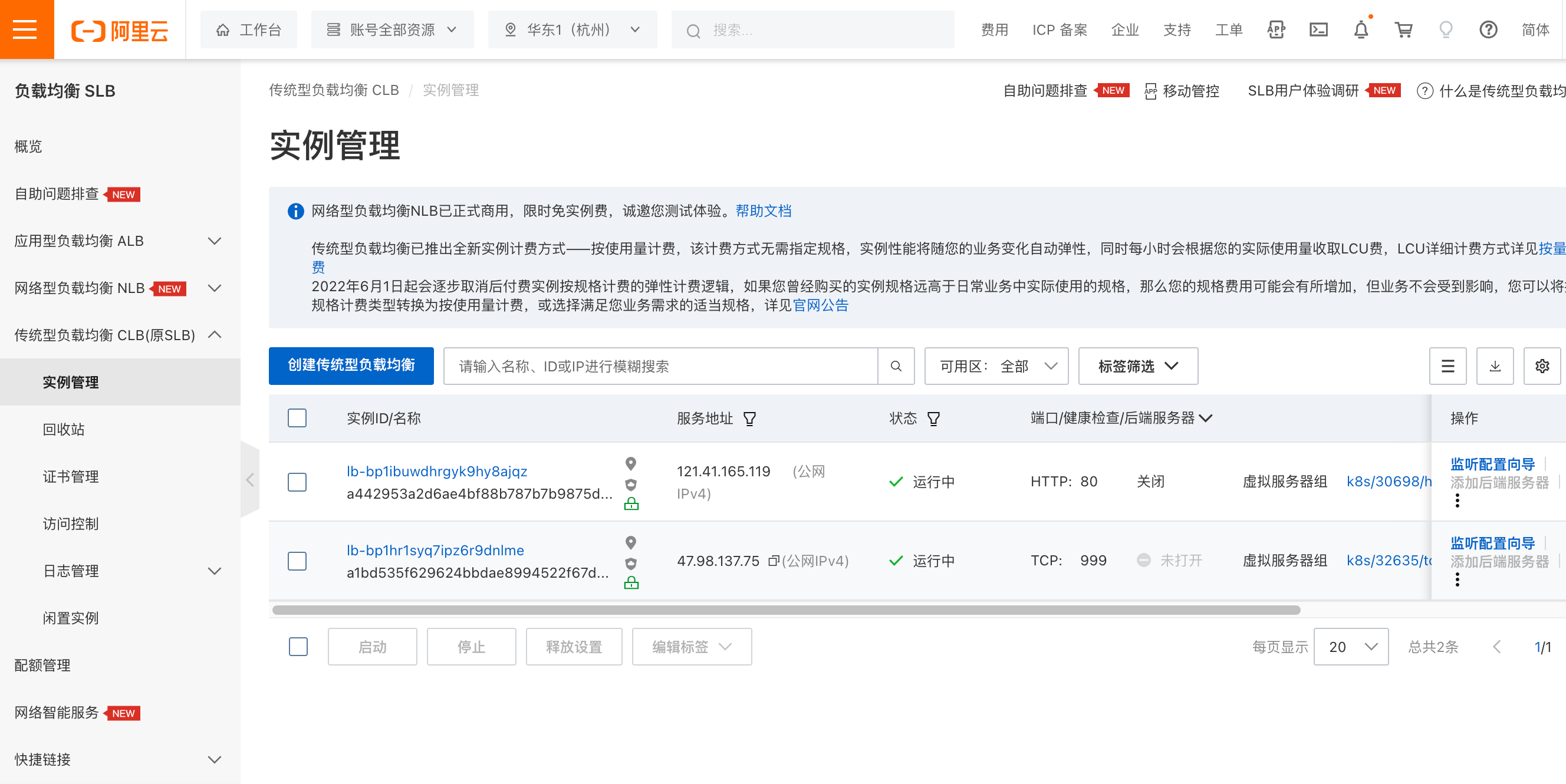Open 访问控制 in sidebar
The width and height of the screenshot is (1566, 784).
tap(71, 524)
